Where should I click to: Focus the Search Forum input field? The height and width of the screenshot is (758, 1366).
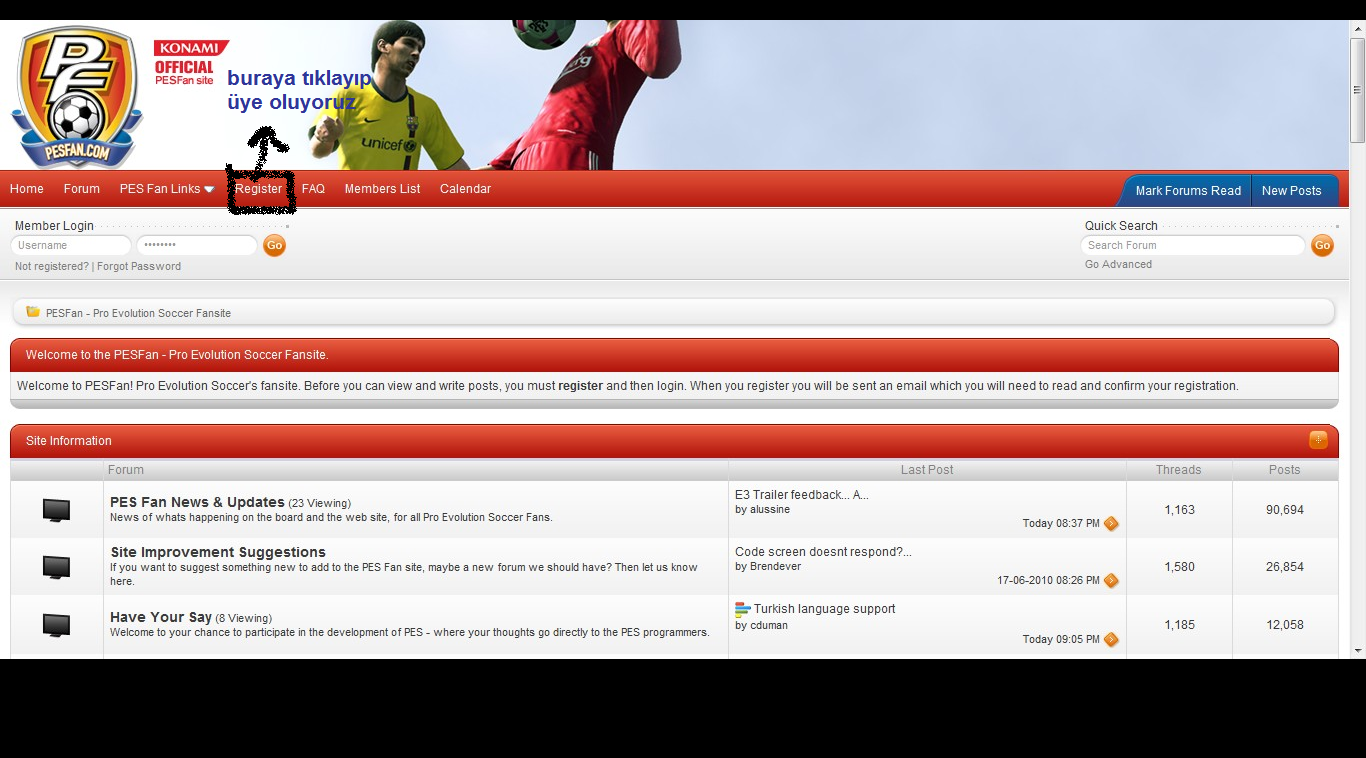[1193, 245]
